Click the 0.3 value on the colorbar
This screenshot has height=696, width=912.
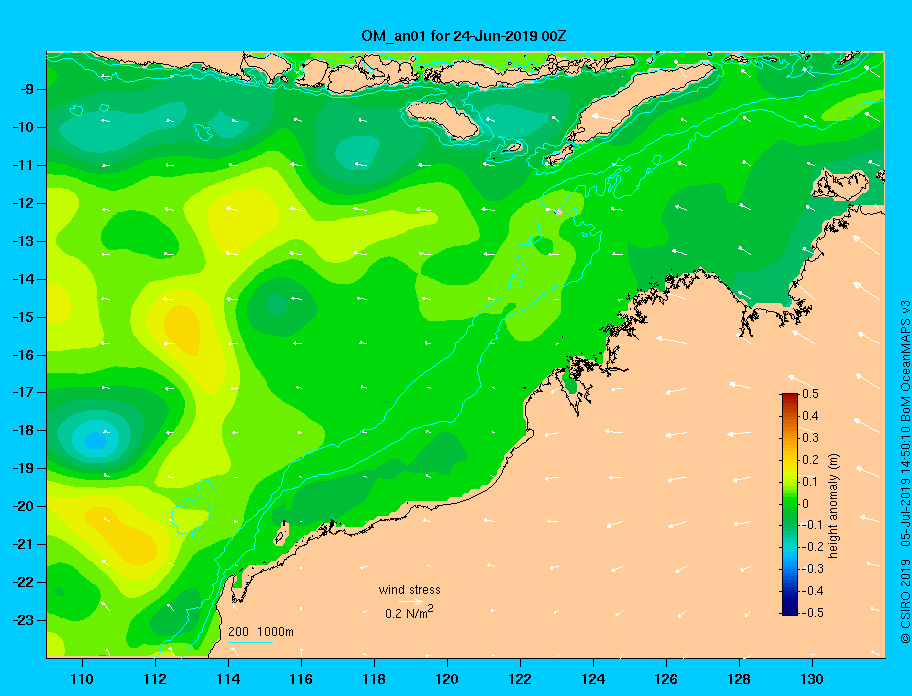811,438
